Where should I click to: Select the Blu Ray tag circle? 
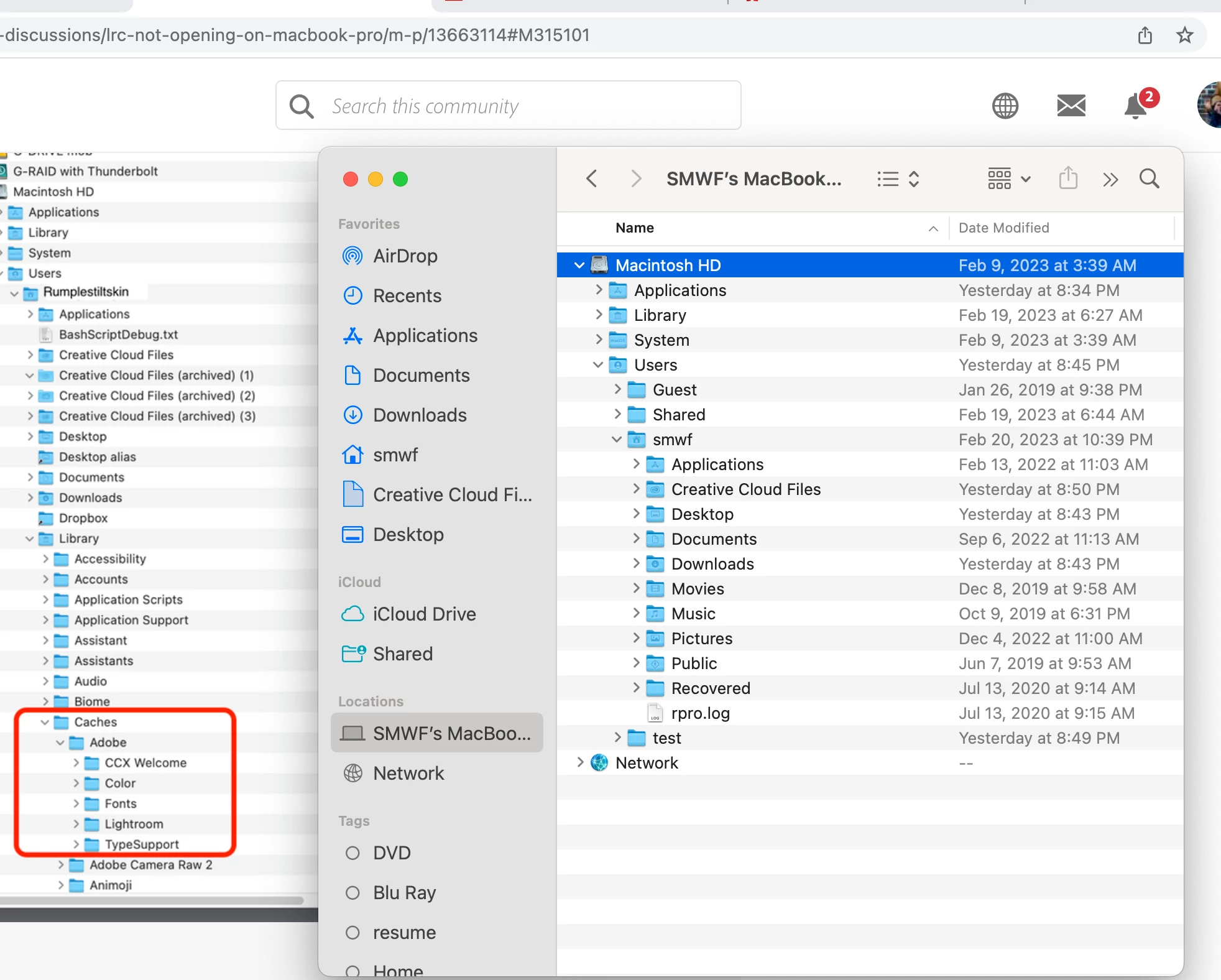pos(352,892)
